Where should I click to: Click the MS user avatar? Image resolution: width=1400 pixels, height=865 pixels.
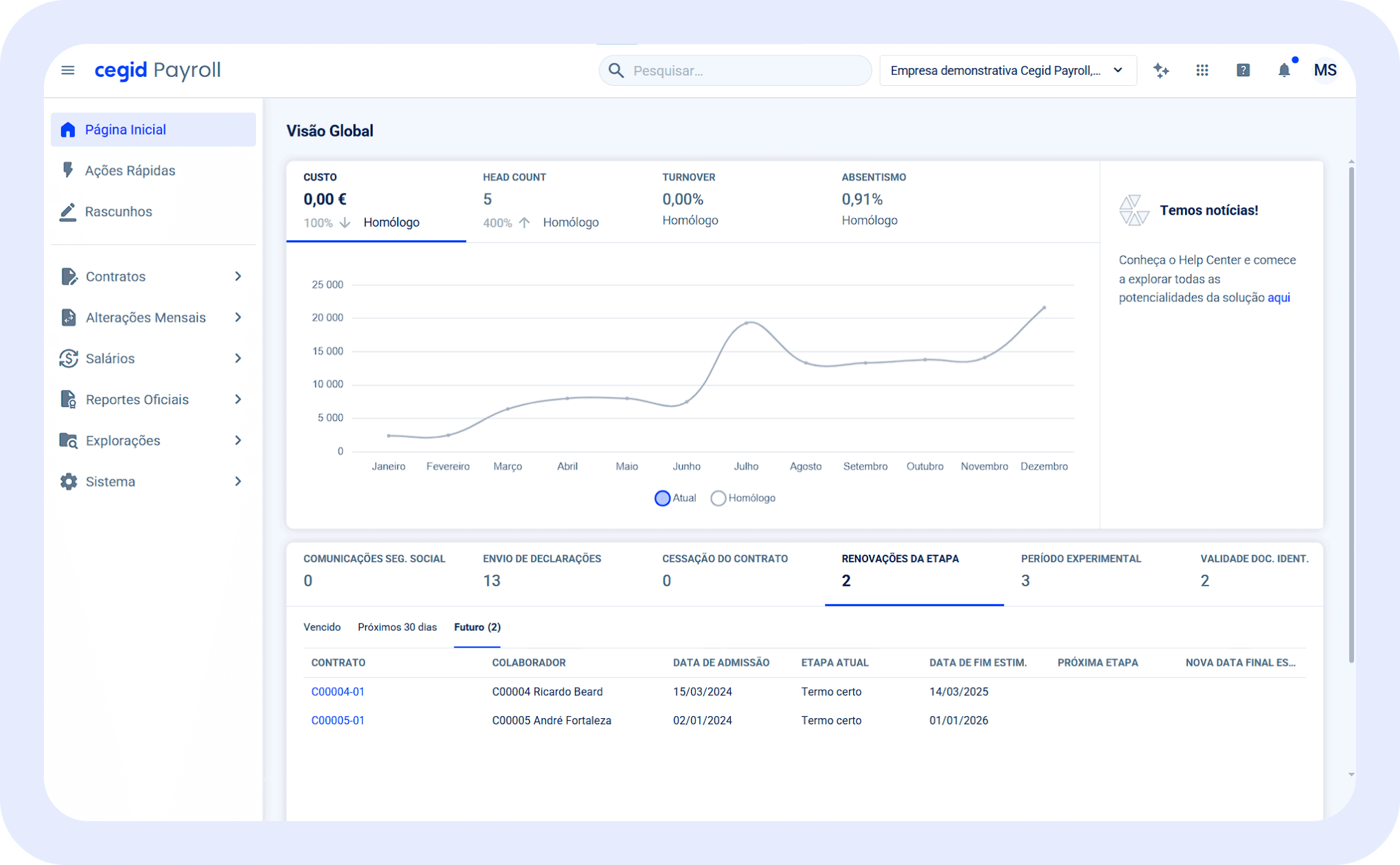click(1325, 70)
